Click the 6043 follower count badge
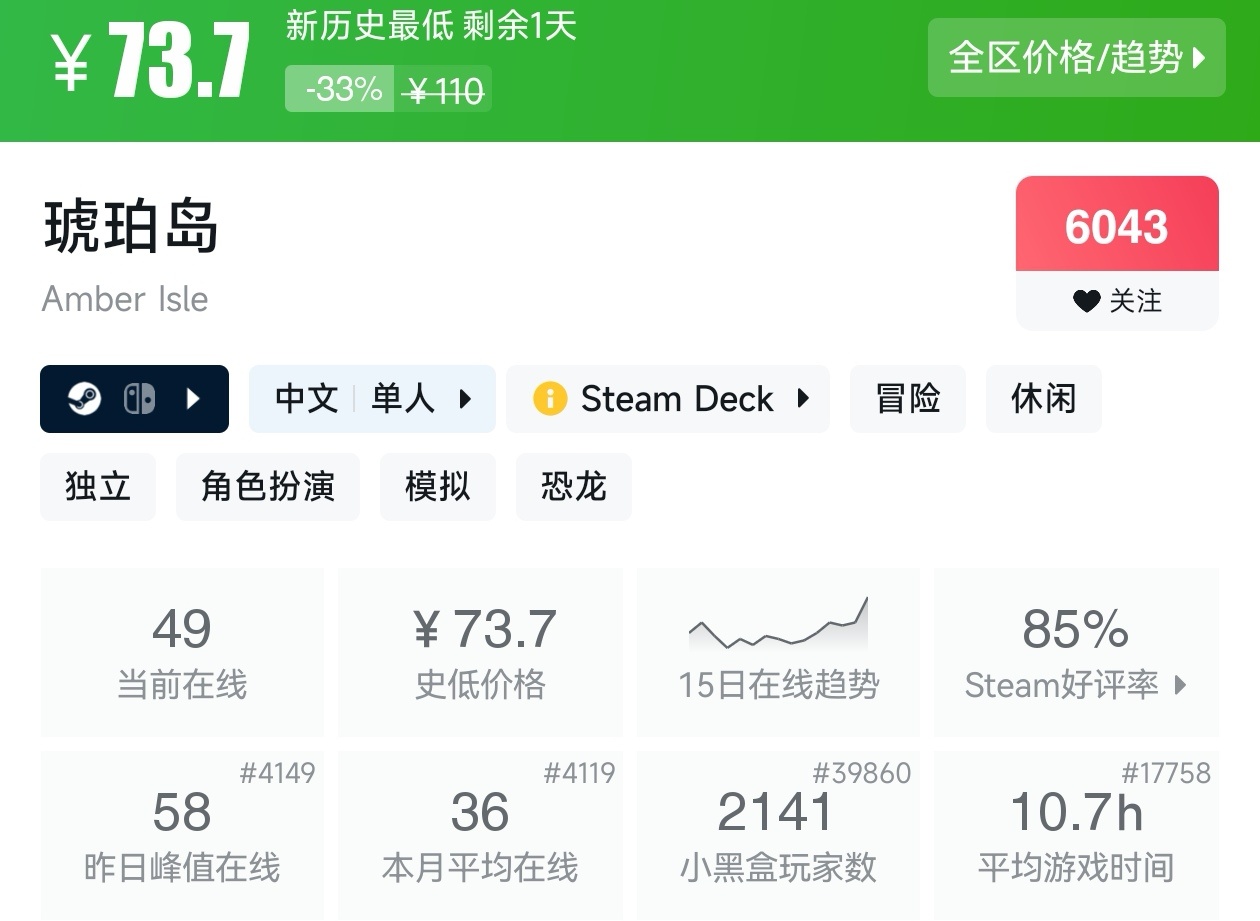Viewport: 1260px width, 921px height. 1117,226
